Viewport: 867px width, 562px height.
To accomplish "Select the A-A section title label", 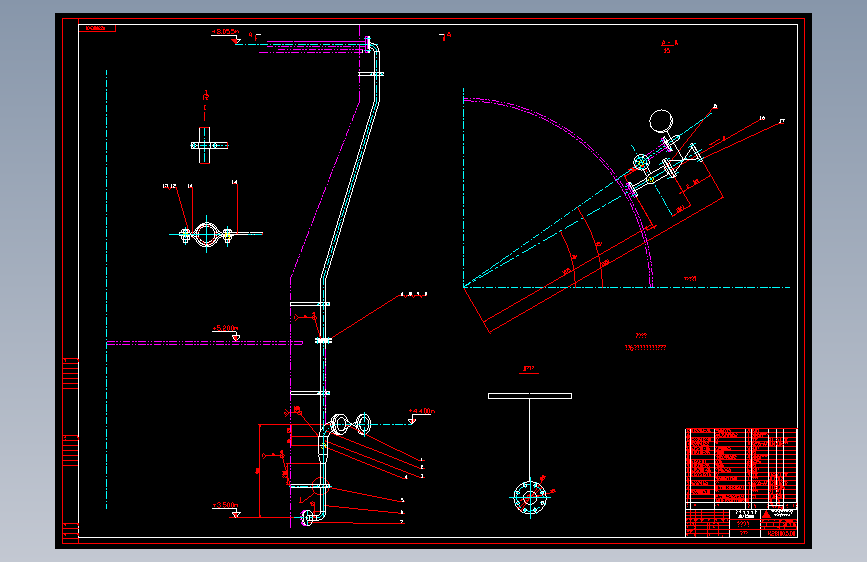I will pyautogui.click(x=670, y=43).
